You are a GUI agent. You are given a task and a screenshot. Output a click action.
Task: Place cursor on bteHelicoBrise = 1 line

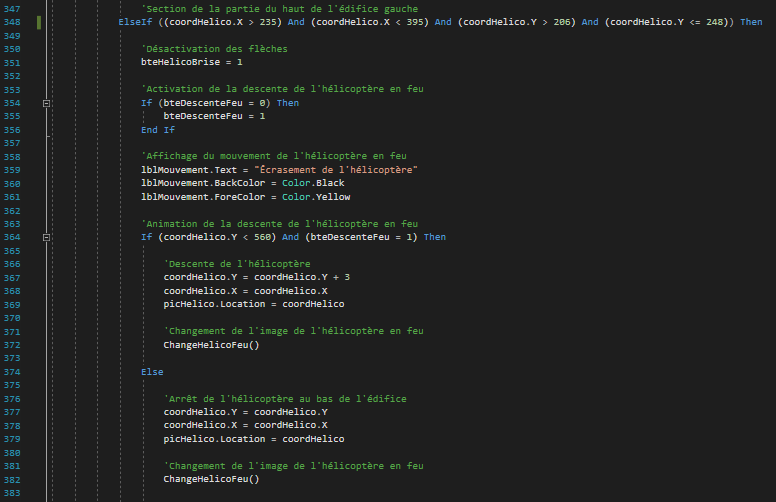pyautogui.click(x=192, y=62)
